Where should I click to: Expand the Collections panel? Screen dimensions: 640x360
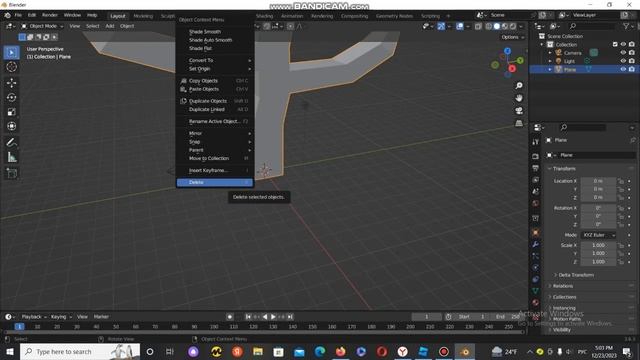[564, 297]
